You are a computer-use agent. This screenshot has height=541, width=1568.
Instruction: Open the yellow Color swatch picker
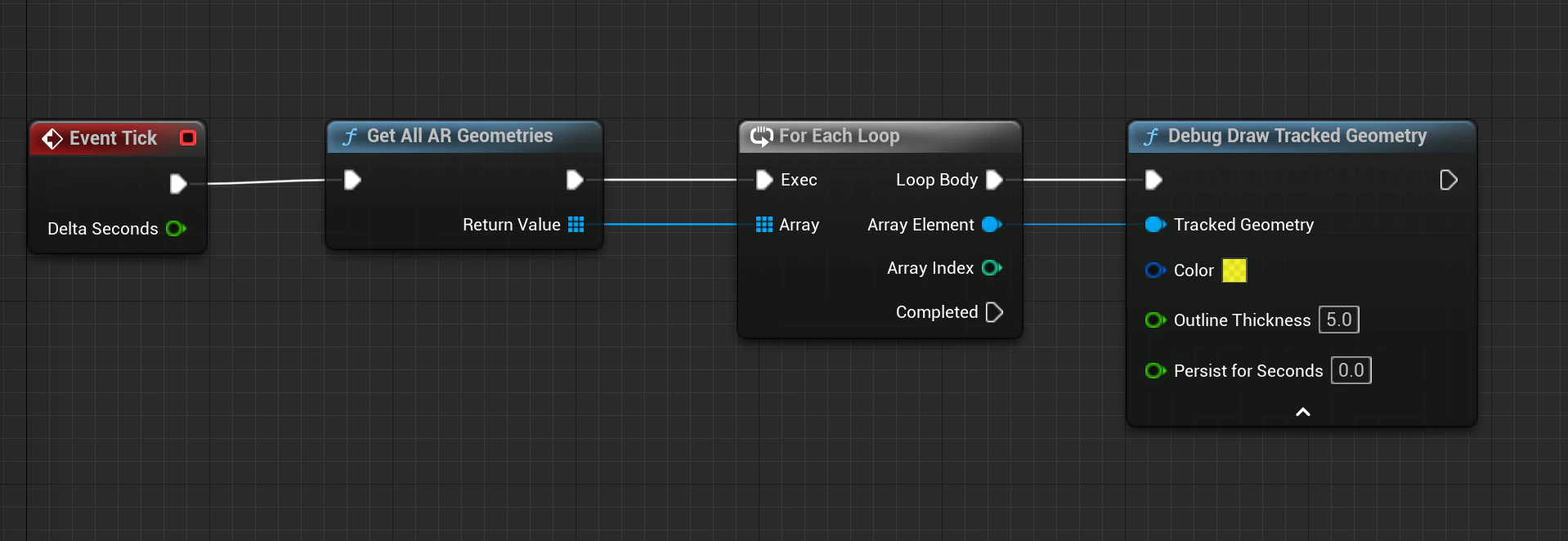pyautogui.click(x=1234, y=270)
